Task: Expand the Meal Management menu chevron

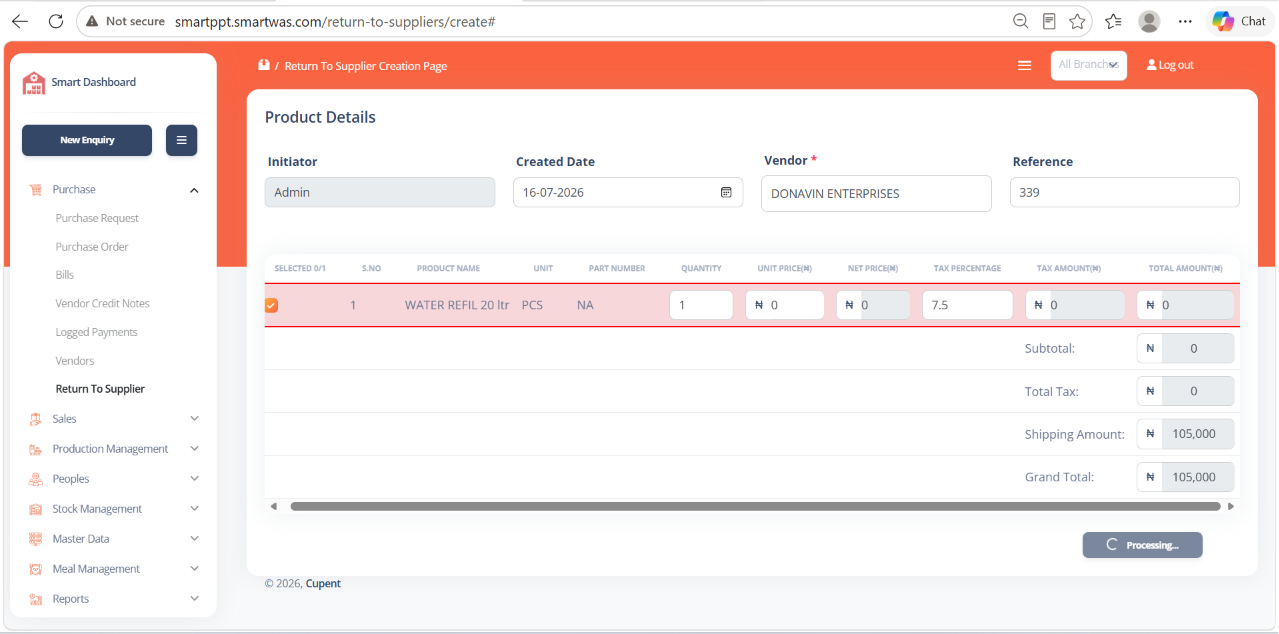Action: (x=194, y=569)
